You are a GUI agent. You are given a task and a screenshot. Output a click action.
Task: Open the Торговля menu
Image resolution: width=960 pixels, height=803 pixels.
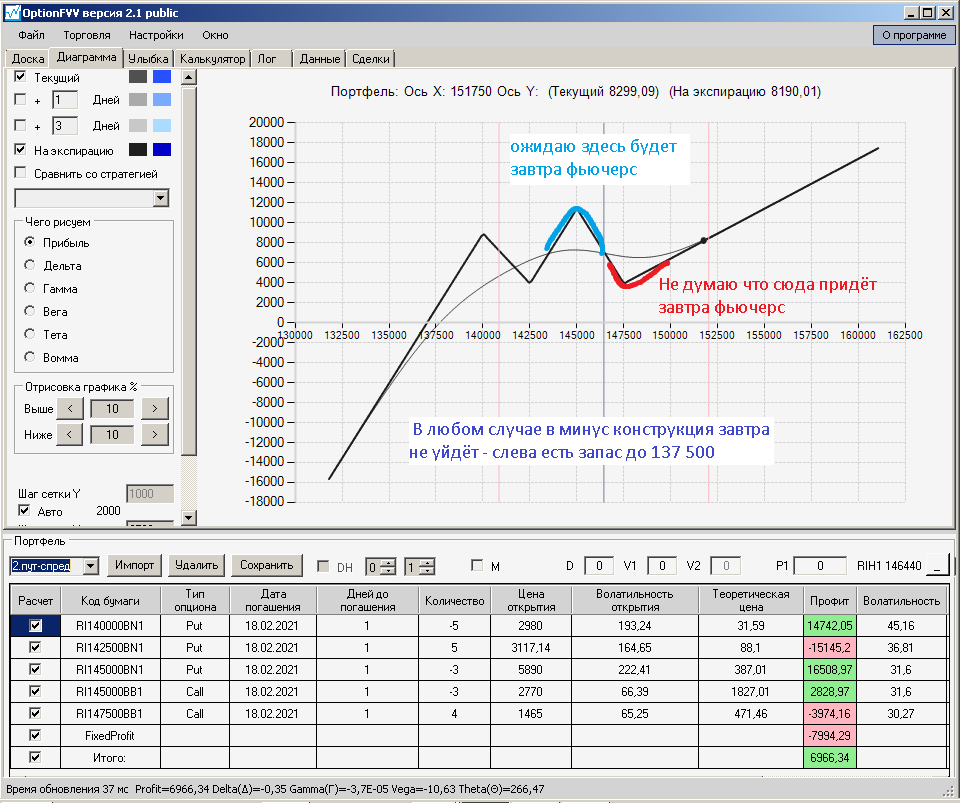pos(87,35)
